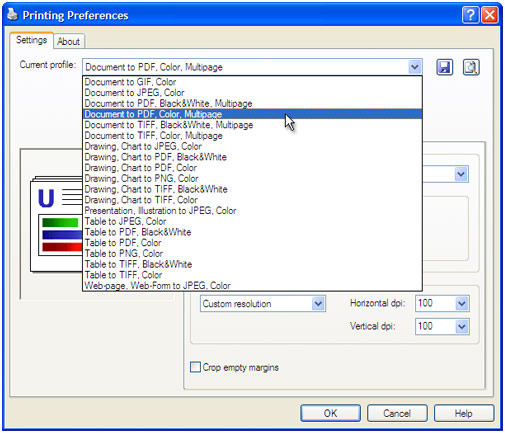Confirm with the OK button
The height and width of the screenshot is (433, 505).
coord(330,413)
